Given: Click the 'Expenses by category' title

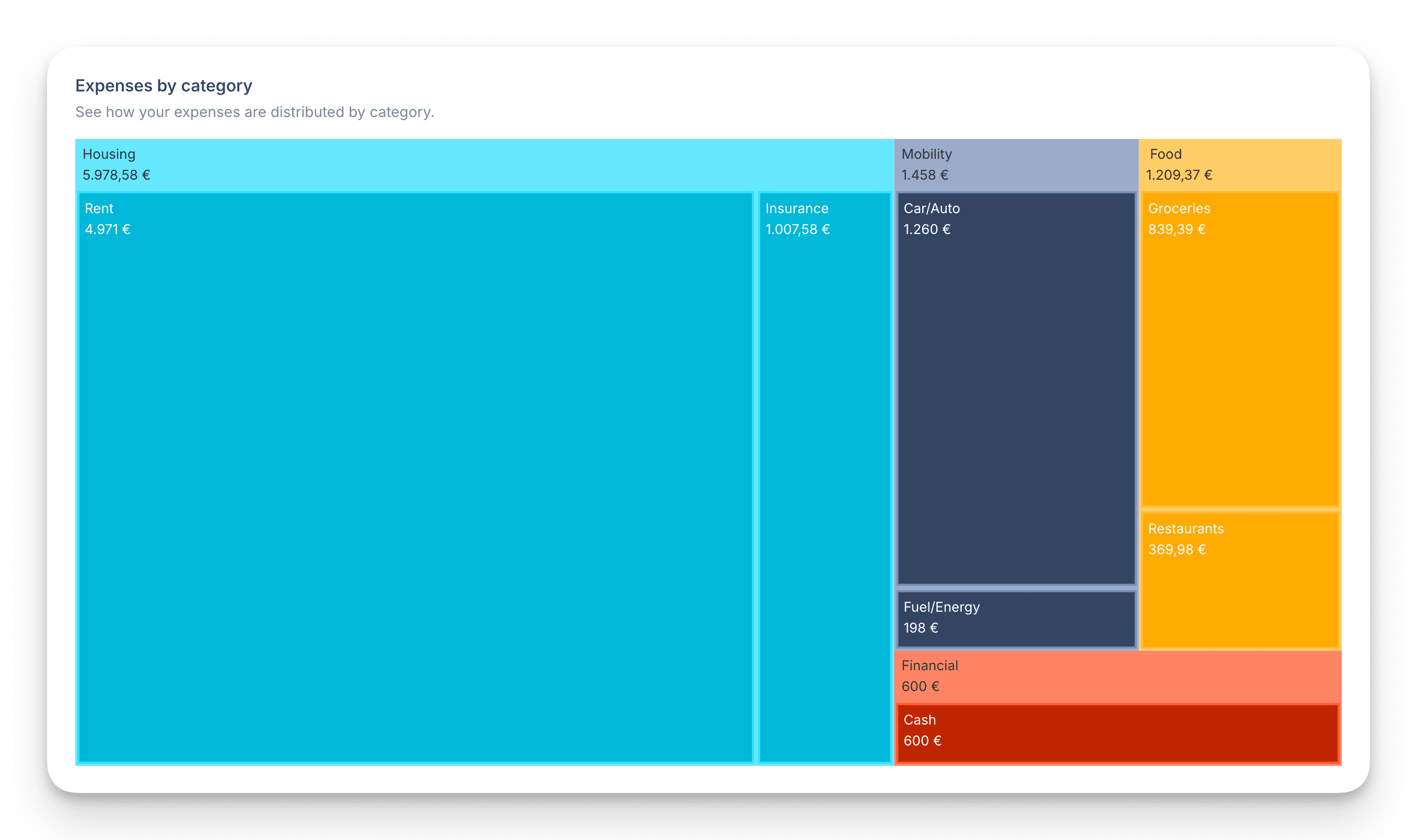Looking at the screenshot, I should [x=164, y=86].
